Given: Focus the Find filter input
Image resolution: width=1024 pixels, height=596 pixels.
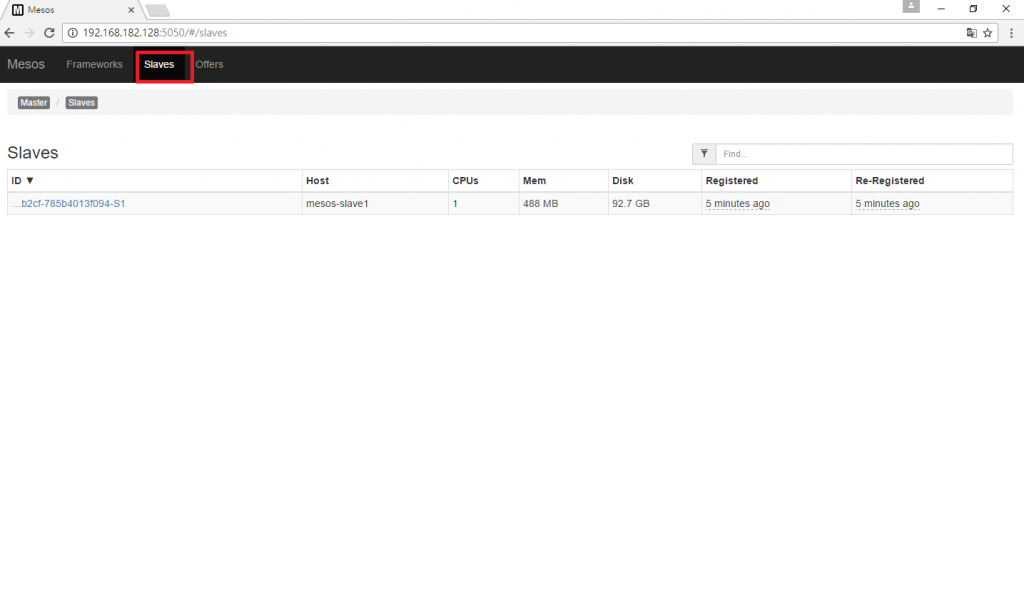Looking at the screenshot, I should point(864,154).
